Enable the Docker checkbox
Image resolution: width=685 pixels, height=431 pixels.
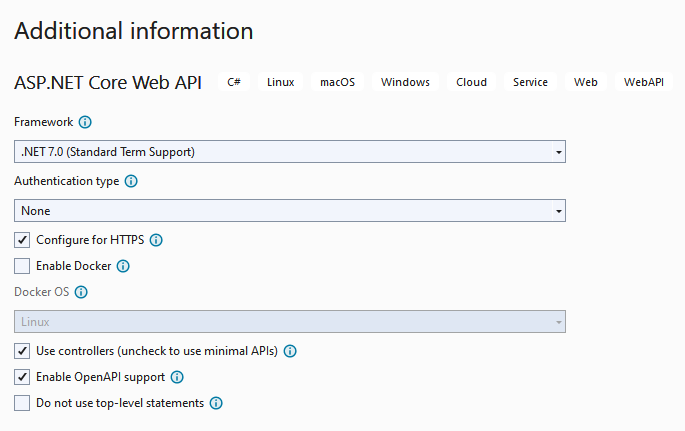click(x=22, y=266)
